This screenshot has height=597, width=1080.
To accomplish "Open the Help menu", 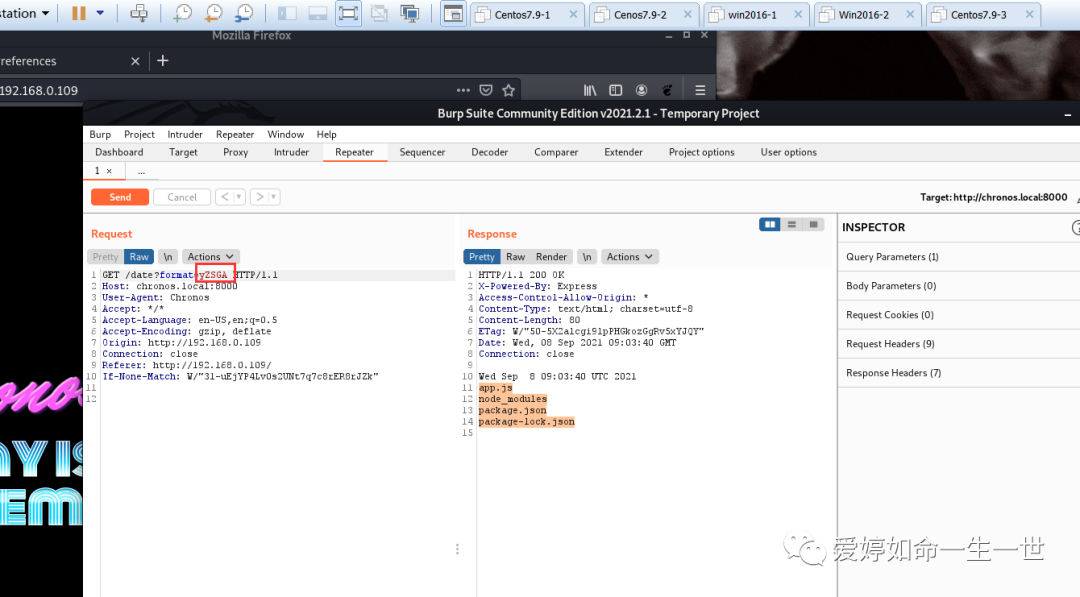I will click(x=326, y=134).
